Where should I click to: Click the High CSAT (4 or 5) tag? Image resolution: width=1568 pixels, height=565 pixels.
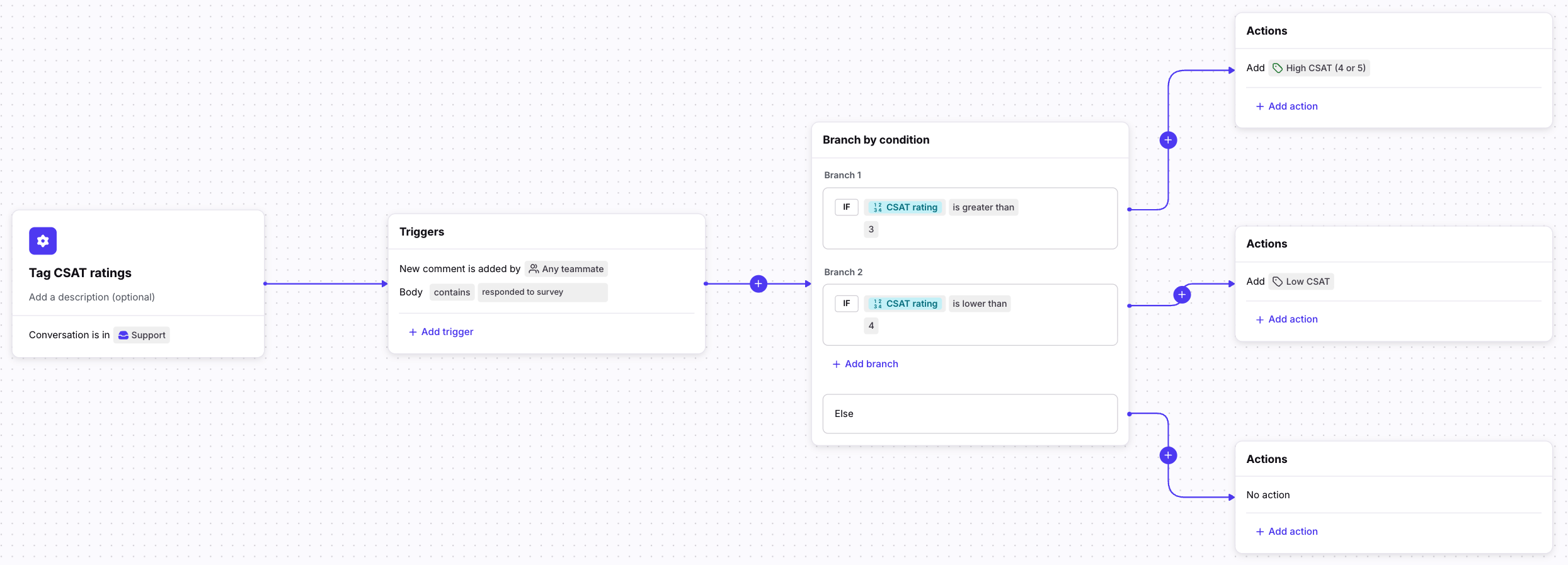coord(1319,68)
